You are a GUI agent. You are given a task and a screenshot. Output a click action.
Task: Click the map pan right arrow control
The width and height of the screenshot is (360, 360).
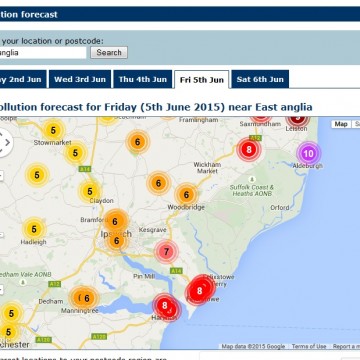(x=7, y=143)
